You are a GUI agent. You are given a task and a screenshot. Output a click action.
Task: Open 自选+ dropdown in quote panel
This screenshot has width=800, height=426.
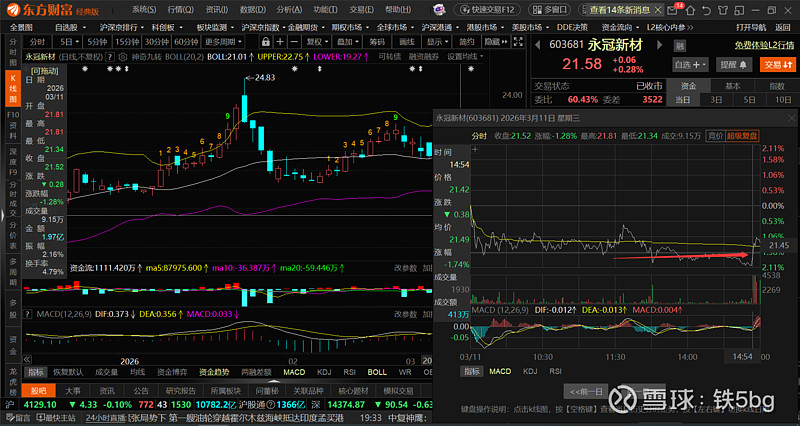coord(691,65)
